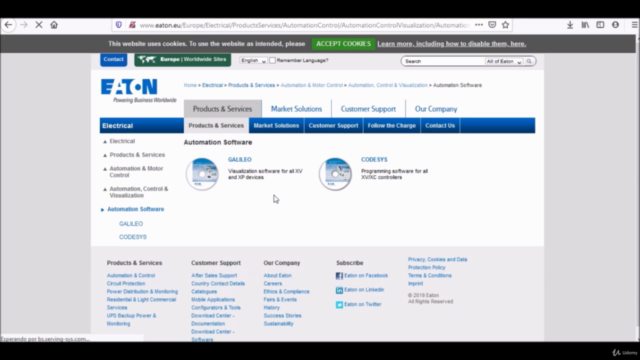Image resolution: width=640 pixels, height=360 pixels.
Task: Open the CODESYS heading link
Action: click(x=374, y=160)
